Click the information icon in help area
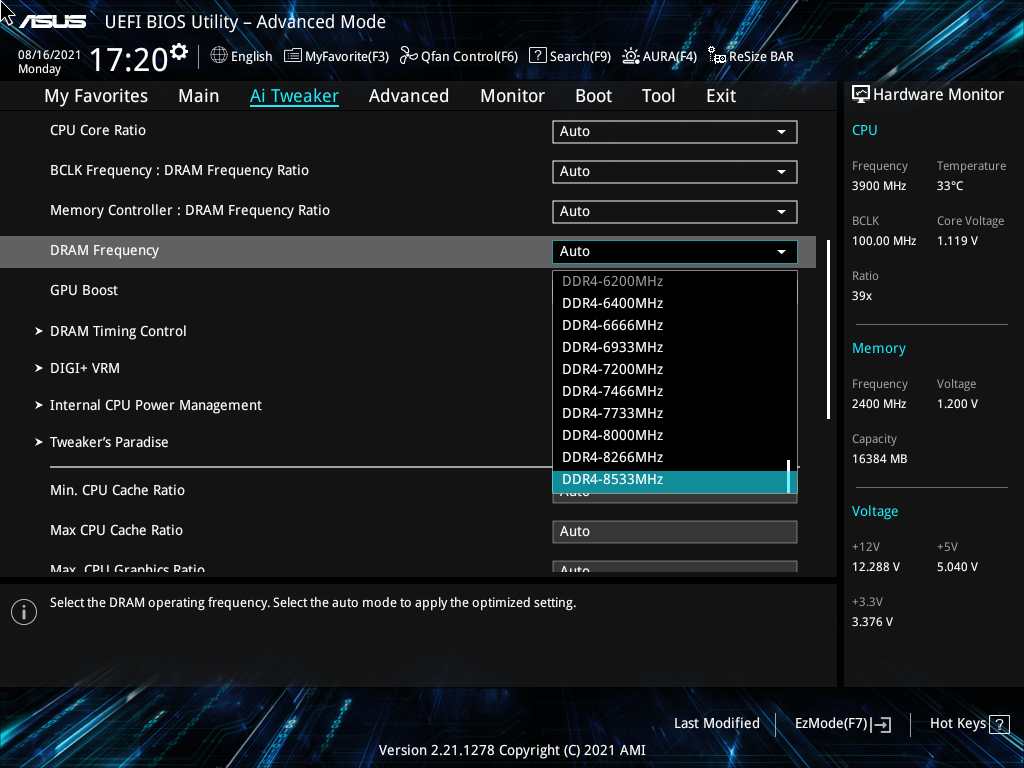The image size is (1024, 768). click(24, 612)
